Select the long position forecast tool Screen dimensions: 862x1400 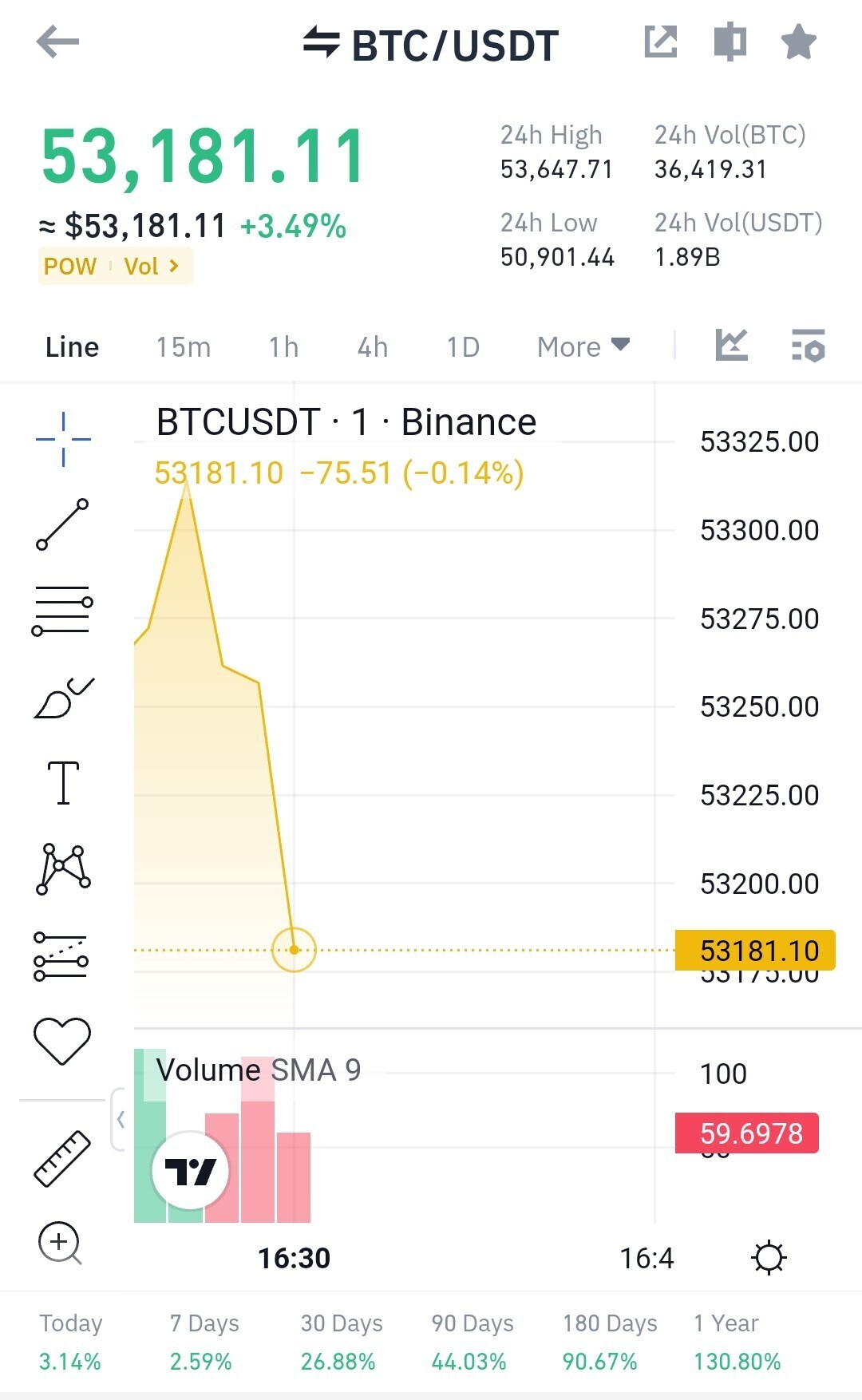61,956
